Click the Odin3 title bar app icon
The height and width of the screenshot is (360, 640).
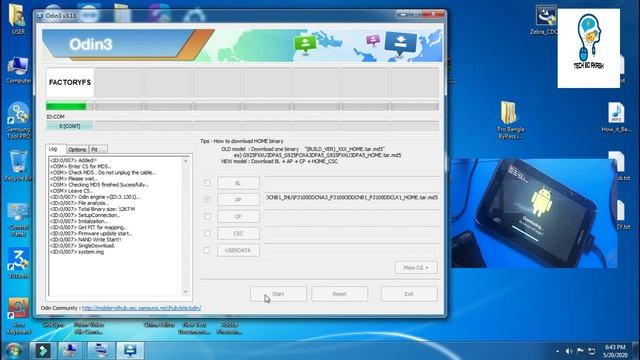click(40, 16)
